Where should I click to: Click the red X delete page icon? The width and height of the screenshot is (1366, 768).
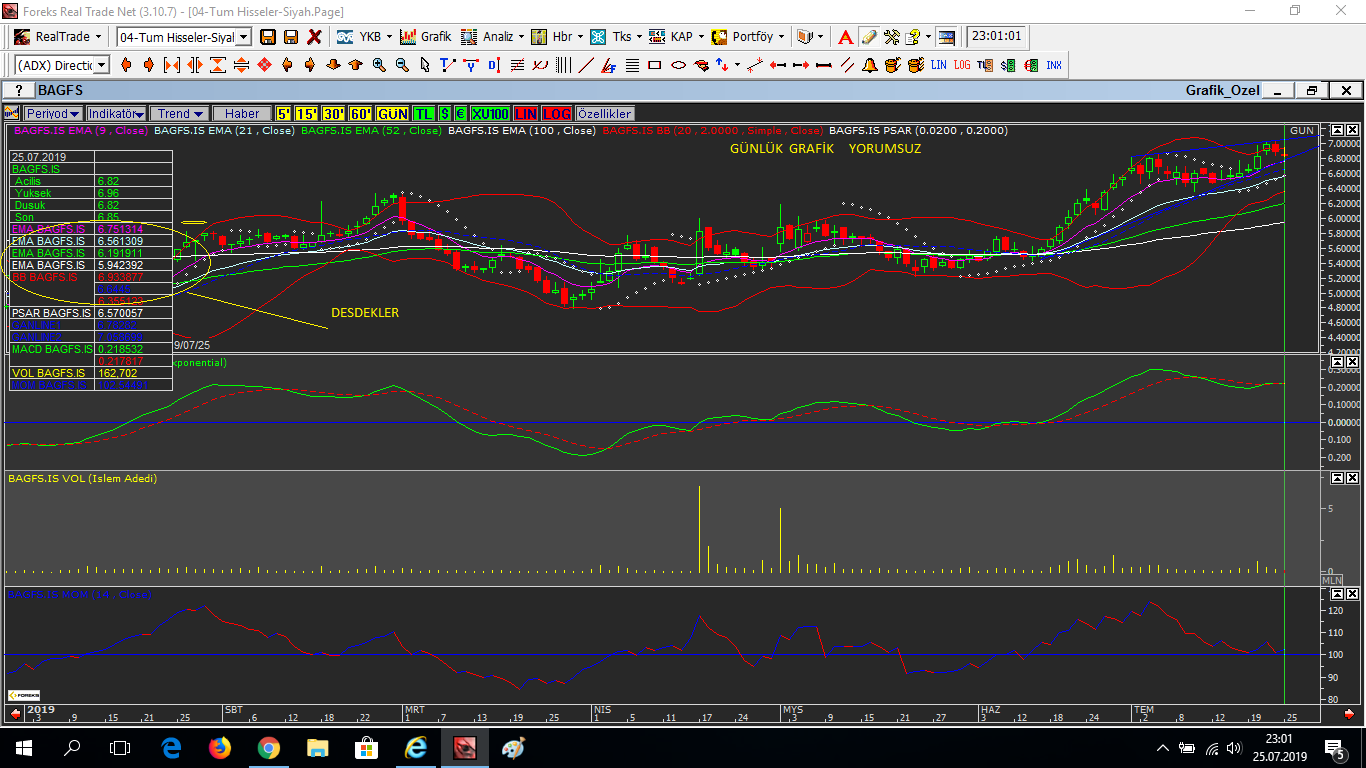point(314,37)
